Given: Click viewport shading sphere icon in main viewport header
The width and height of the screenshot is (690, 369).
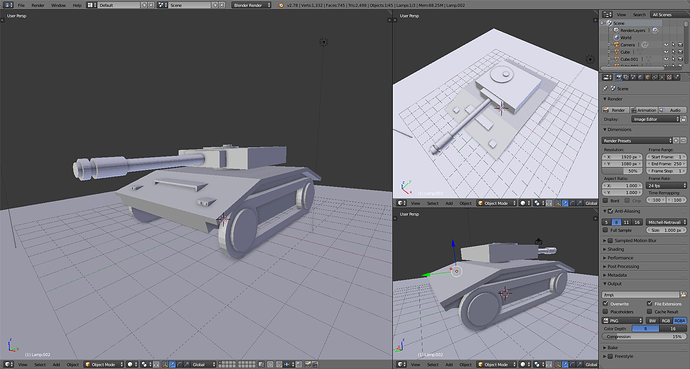Looking at the screenshot, I should coord(130,364).
